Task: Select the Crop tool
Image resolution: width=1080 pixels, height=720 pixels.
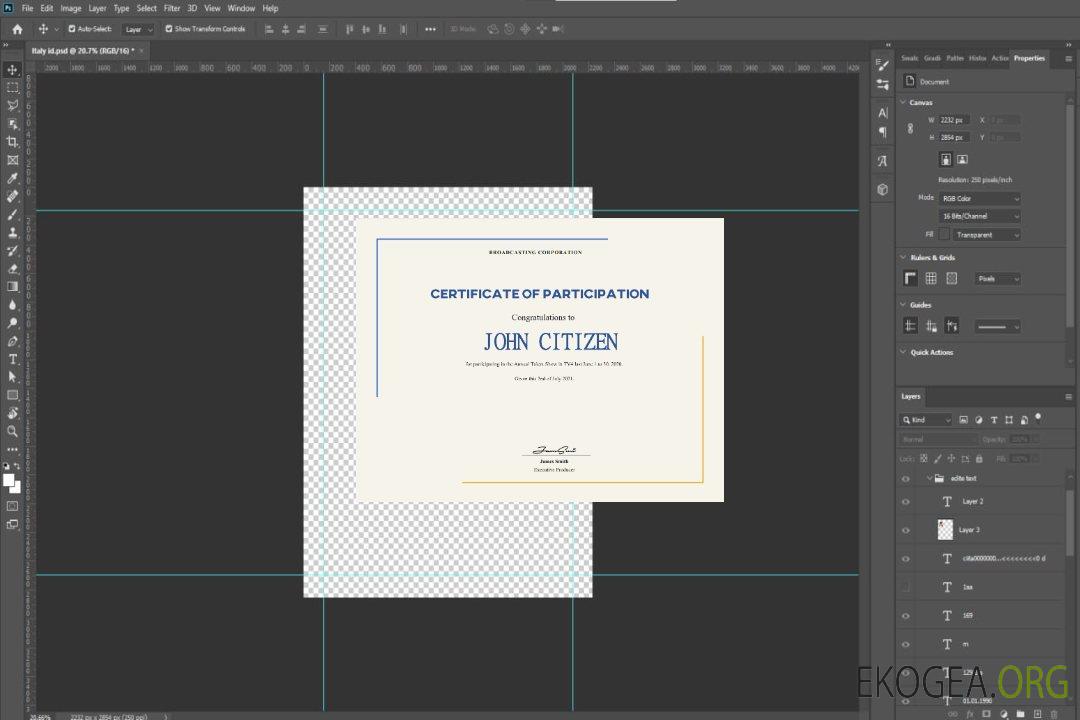Action: 13,142
